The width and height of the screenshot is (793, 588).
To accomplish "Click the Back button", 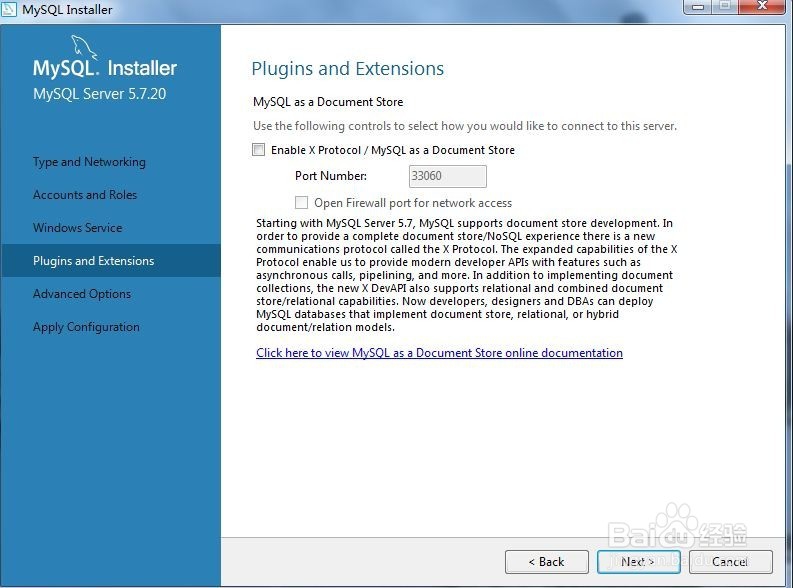I will (547, 562).
